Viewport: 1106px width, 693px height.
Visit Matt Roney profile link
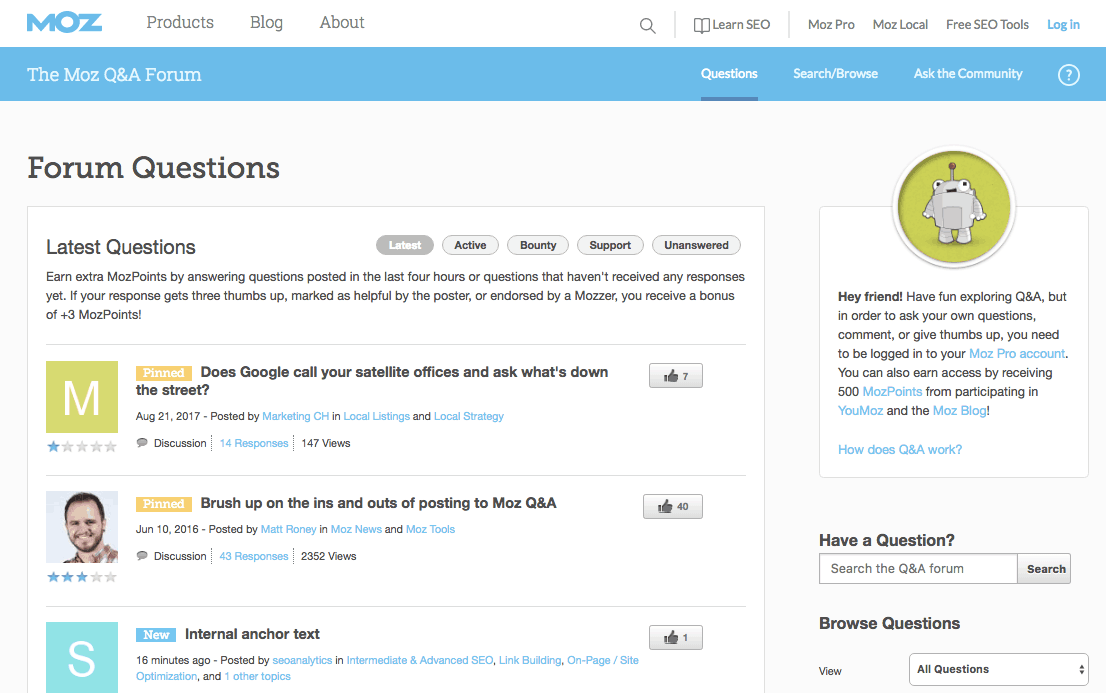coord(288,529)
